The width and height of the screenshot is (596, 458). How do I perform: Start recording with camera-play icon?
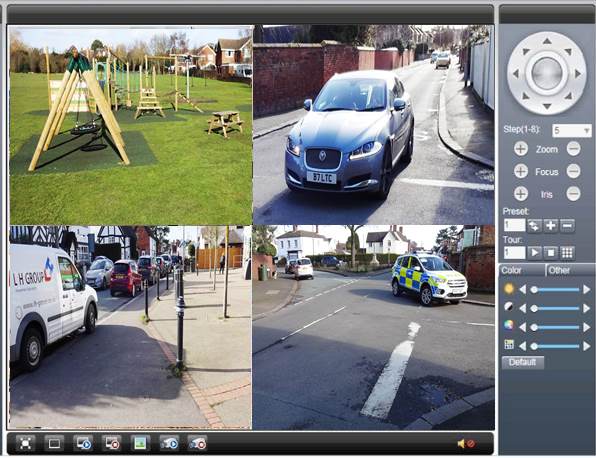[169, 443]
